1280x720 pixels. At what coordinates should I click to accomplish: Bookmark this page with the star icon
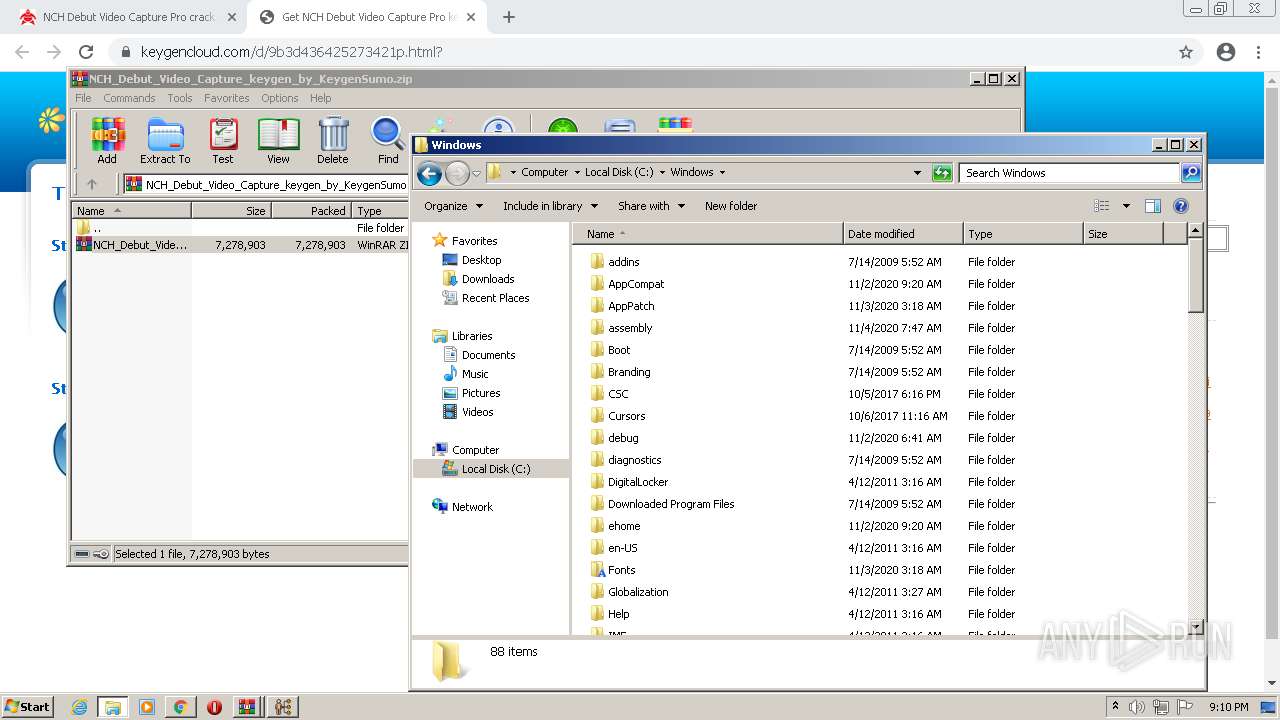pos(1186,52)
